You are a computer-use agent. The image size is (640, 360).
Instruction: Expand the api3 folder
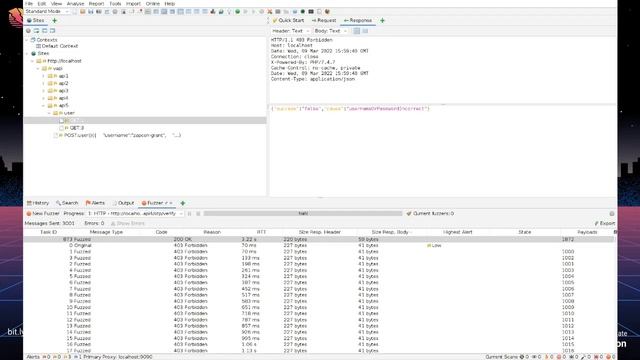coord(44,91)
